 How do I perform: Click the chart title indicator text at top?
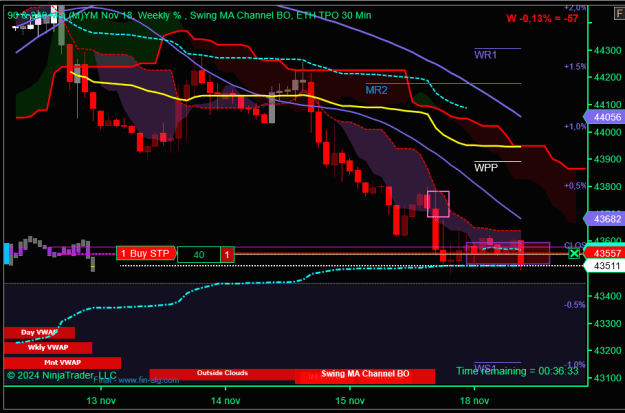point(189,16)
